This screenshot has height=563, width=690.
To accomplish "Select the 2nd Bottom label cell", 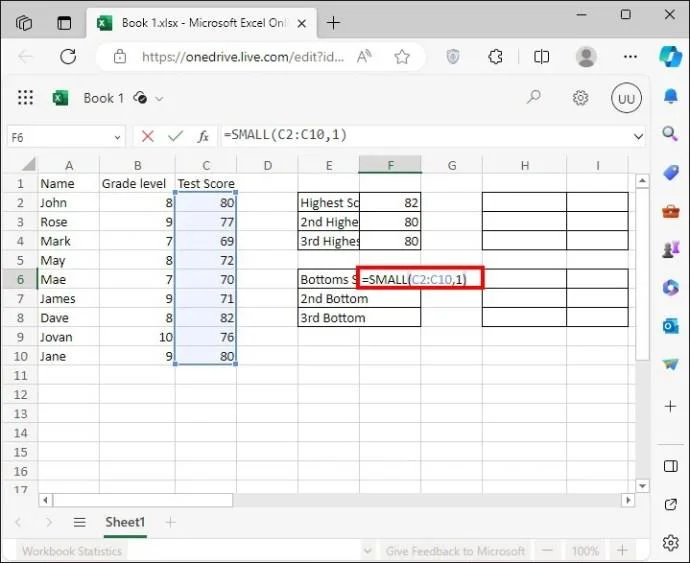I will pos(329,298).
